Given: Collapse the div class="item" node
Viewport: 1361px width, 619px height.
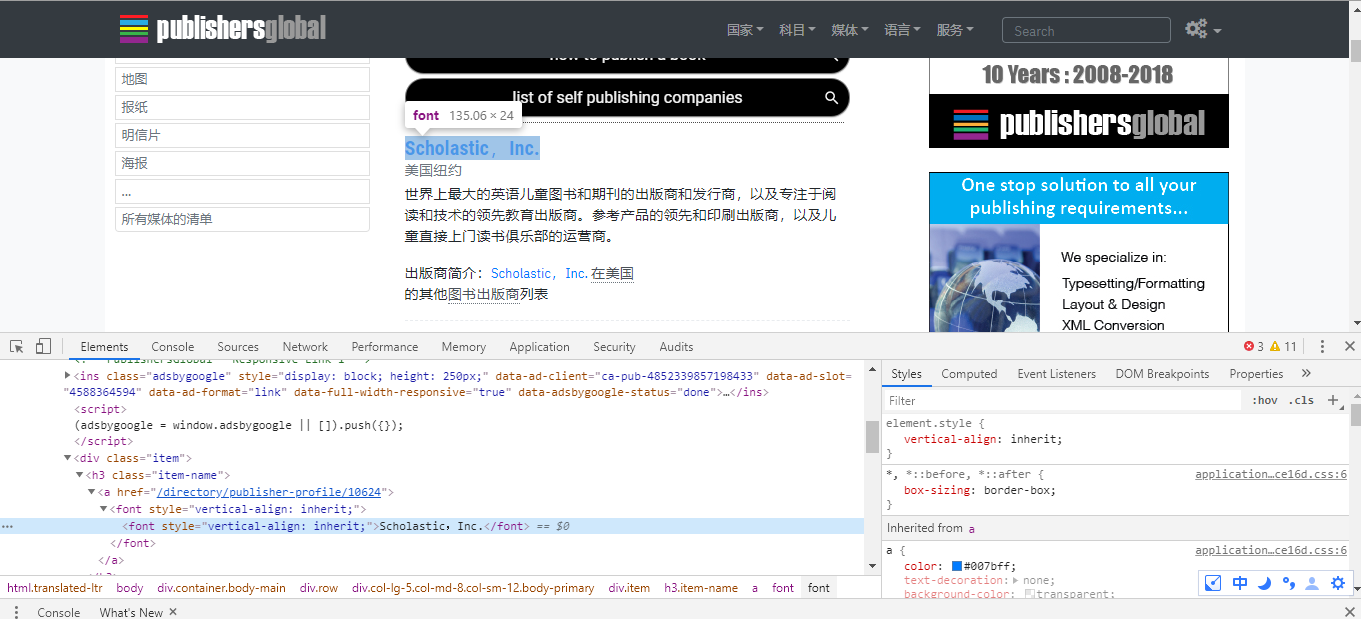Looking at the screenshot, I should [x=68, y=458].
